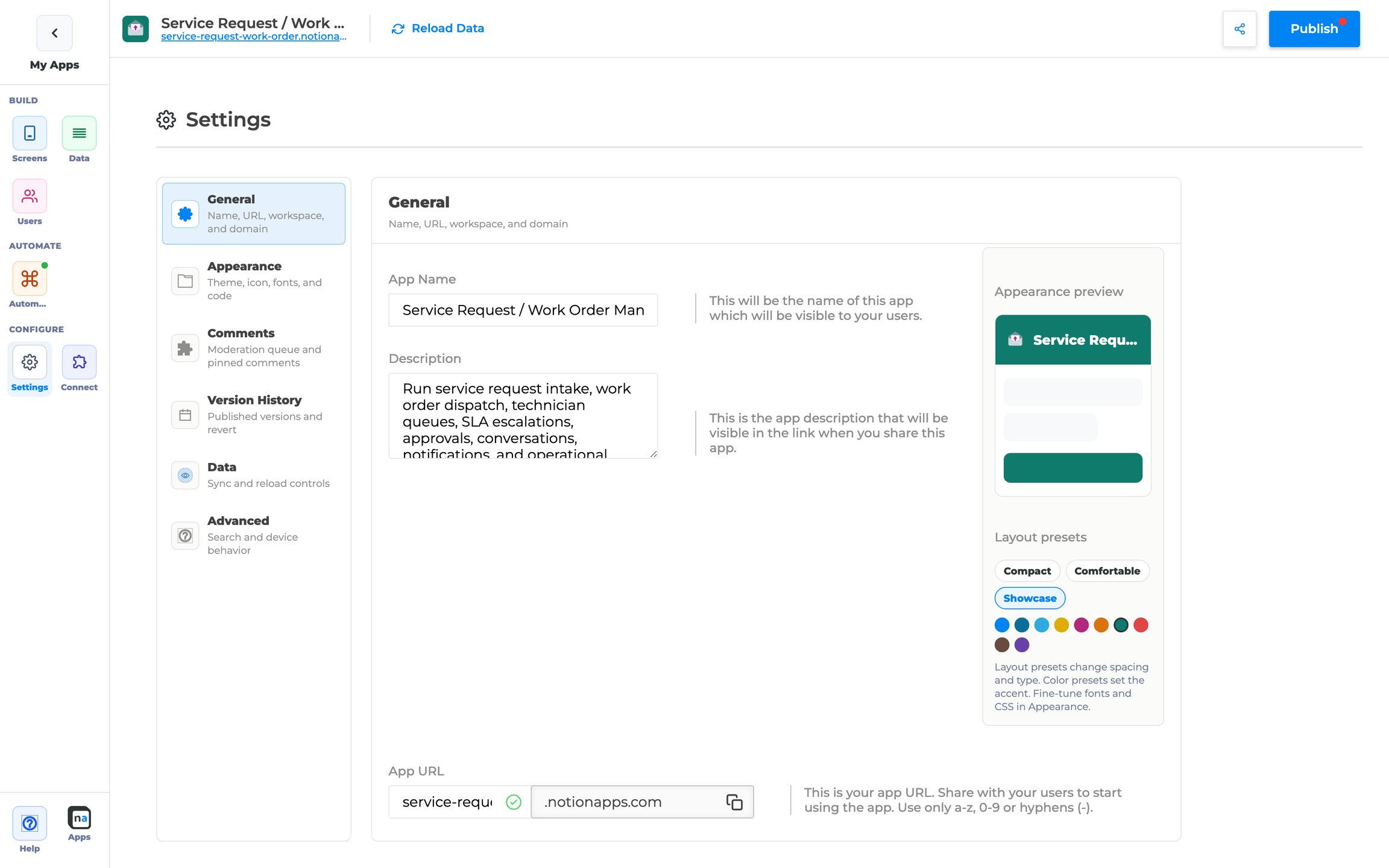Pick the red color preset
Image resolution: width=1389 pixels, height=868 pixels.
[1141, 625]
